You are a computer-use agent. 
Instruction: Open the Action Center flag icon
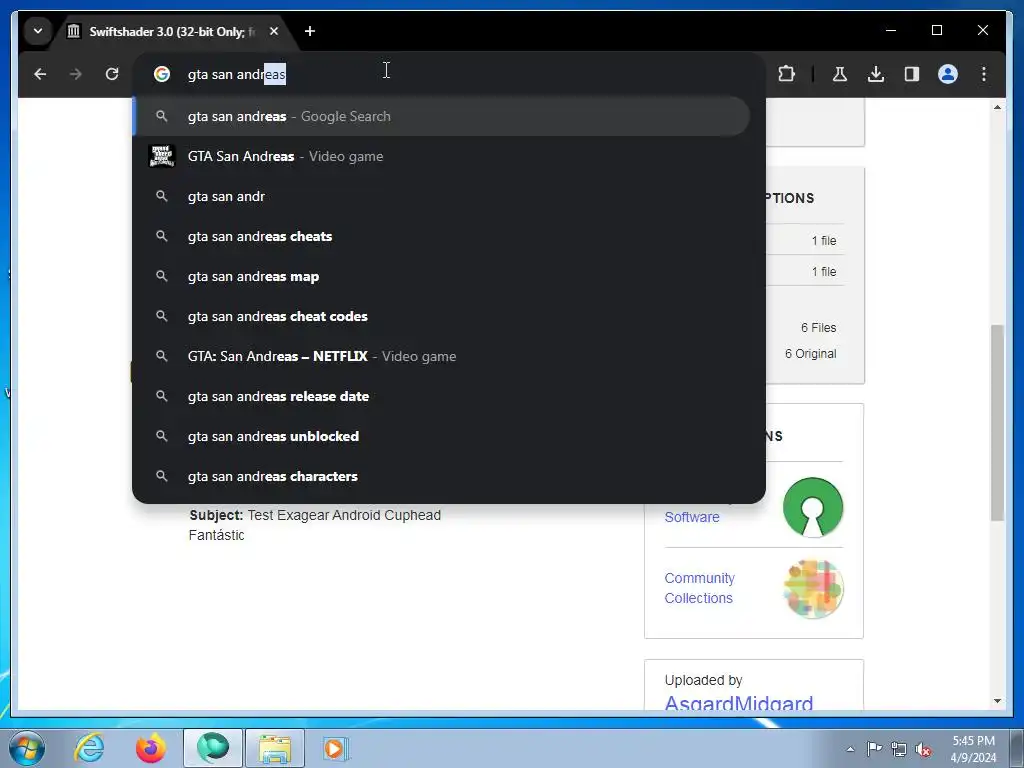[x=874, y=748]
